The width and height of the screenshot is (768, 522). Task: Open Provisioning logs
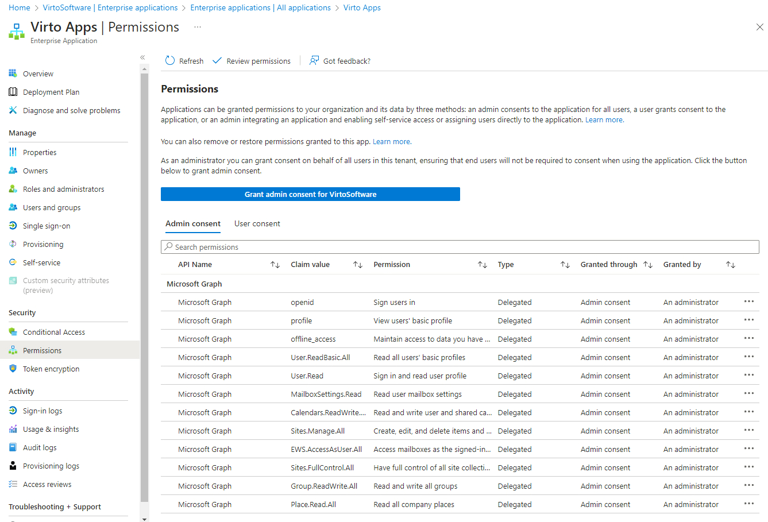click(50, 466)
